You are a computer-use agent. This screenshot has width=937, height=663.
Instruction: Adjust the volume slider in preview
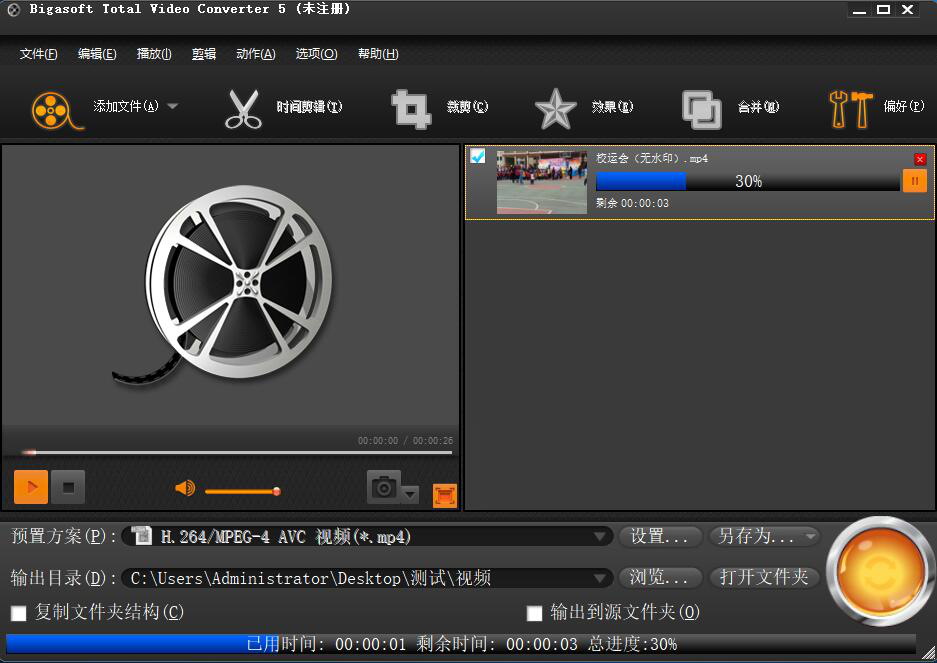241,491
